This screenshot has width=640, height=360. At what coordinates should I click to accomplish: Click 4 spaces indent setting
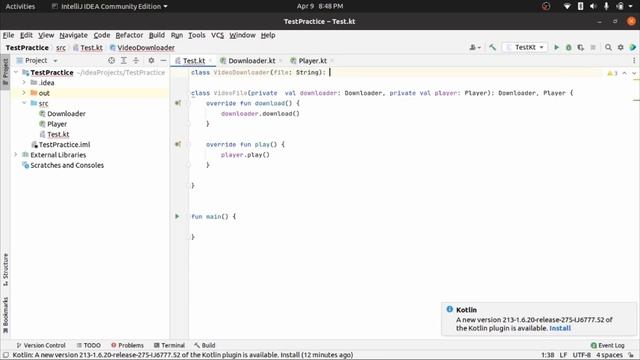pos(609,355)
